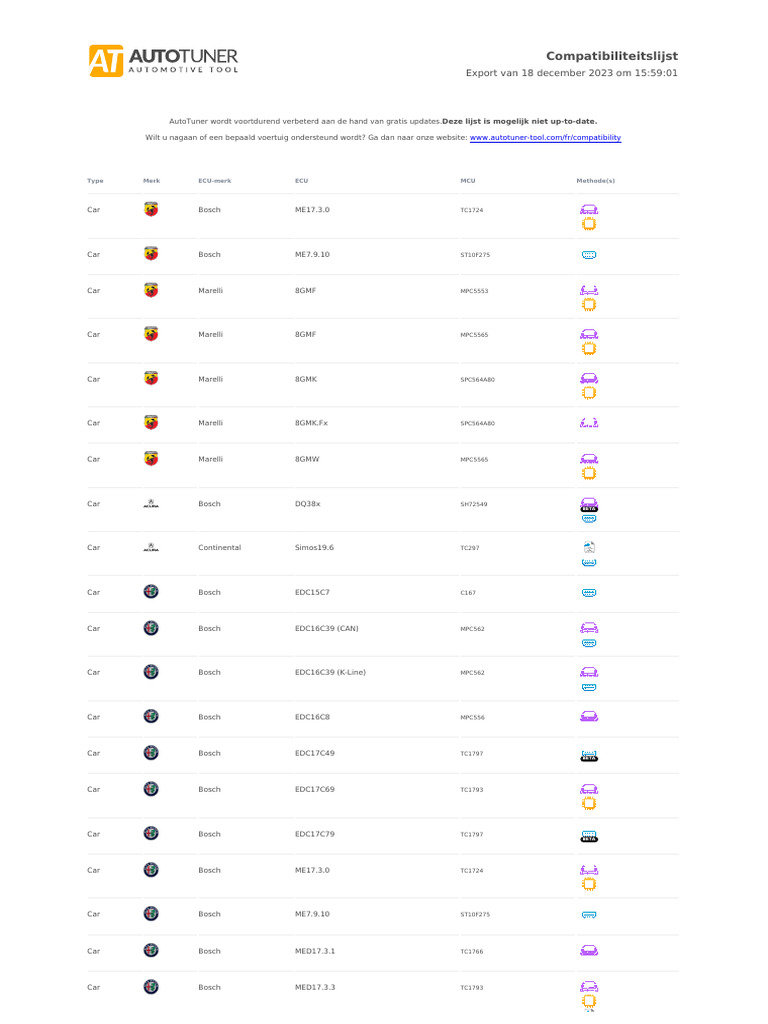
Task: Click the Abarth logo in the ME7.9.10 row
Action: pos(151,254)
